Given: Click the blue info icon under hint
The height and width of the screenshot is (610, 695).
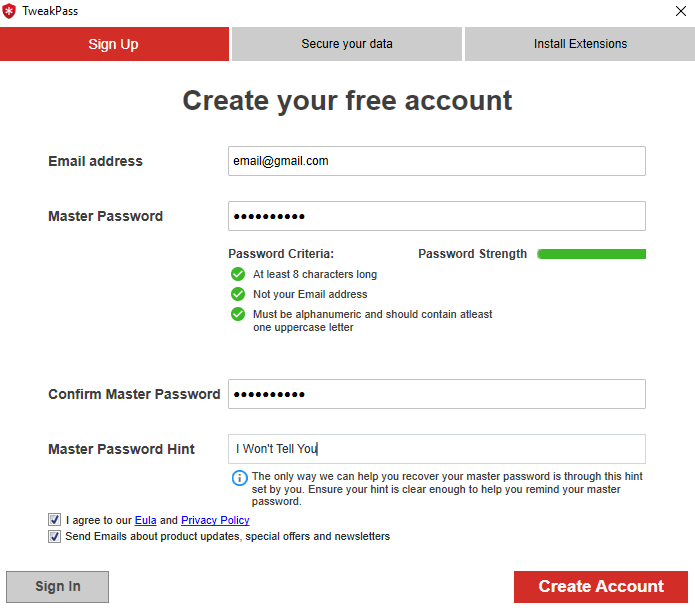Looking at the screenshot, I should pyautogui.click(x=239, y=478).
